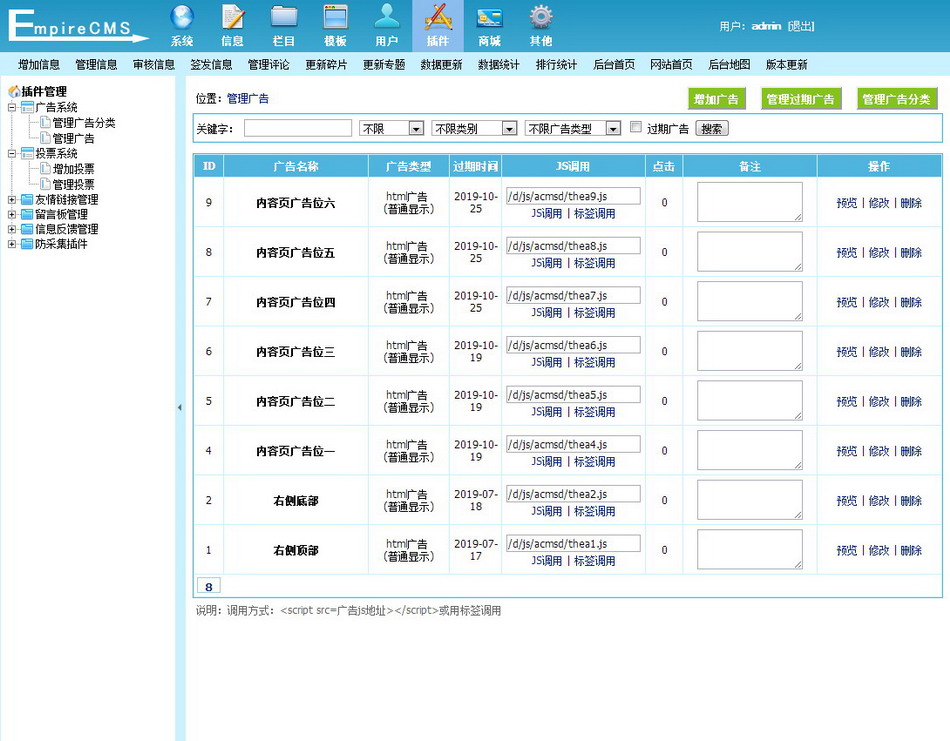Image resolution: width=950 pixels, height=741 pixels.
Task: Click the 管理广告 breadcrumb link
Action: click(x=248, y=99)
